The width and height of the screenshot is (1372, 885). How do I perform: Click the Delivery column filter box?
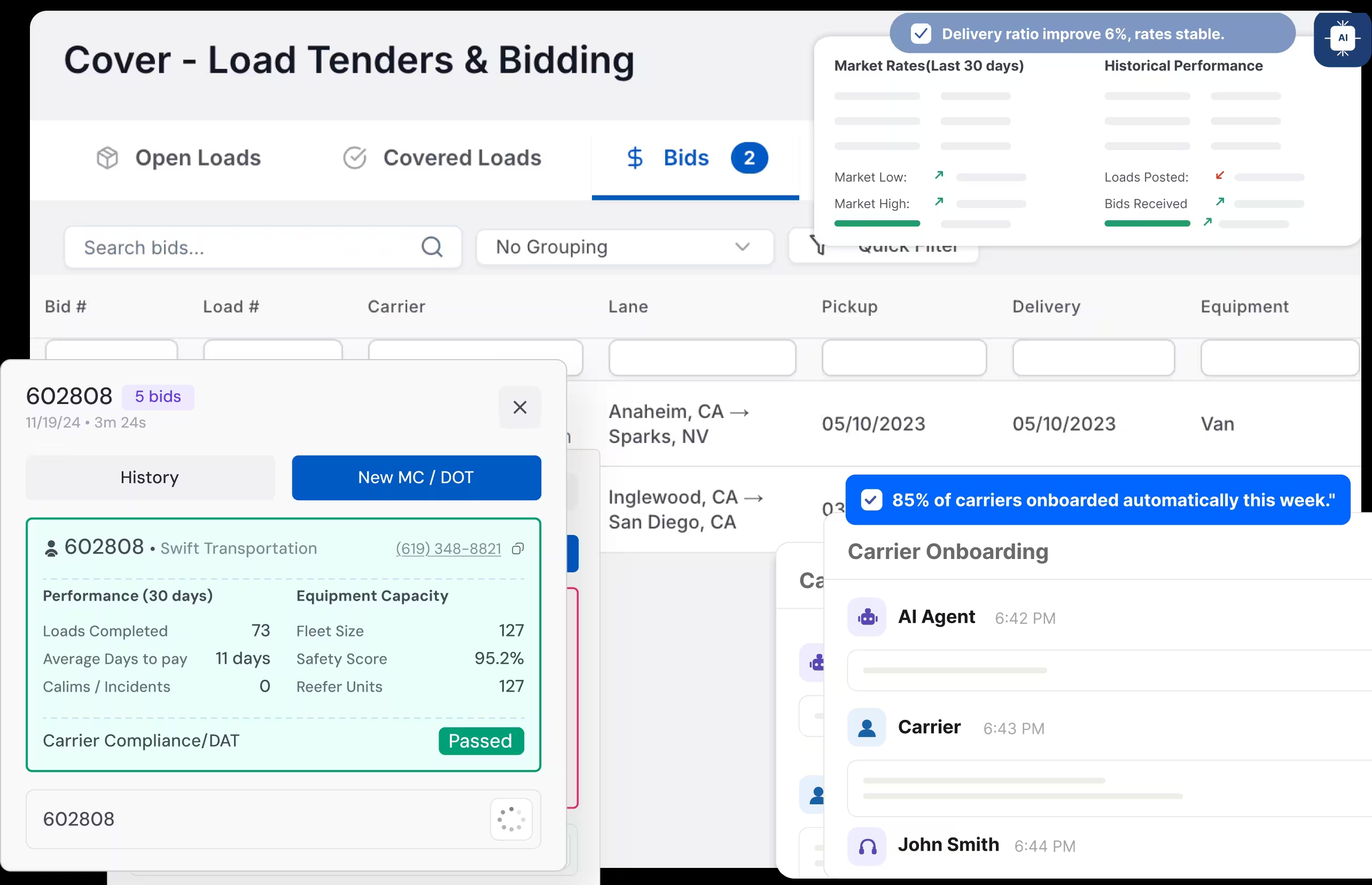pos(1093,358)
